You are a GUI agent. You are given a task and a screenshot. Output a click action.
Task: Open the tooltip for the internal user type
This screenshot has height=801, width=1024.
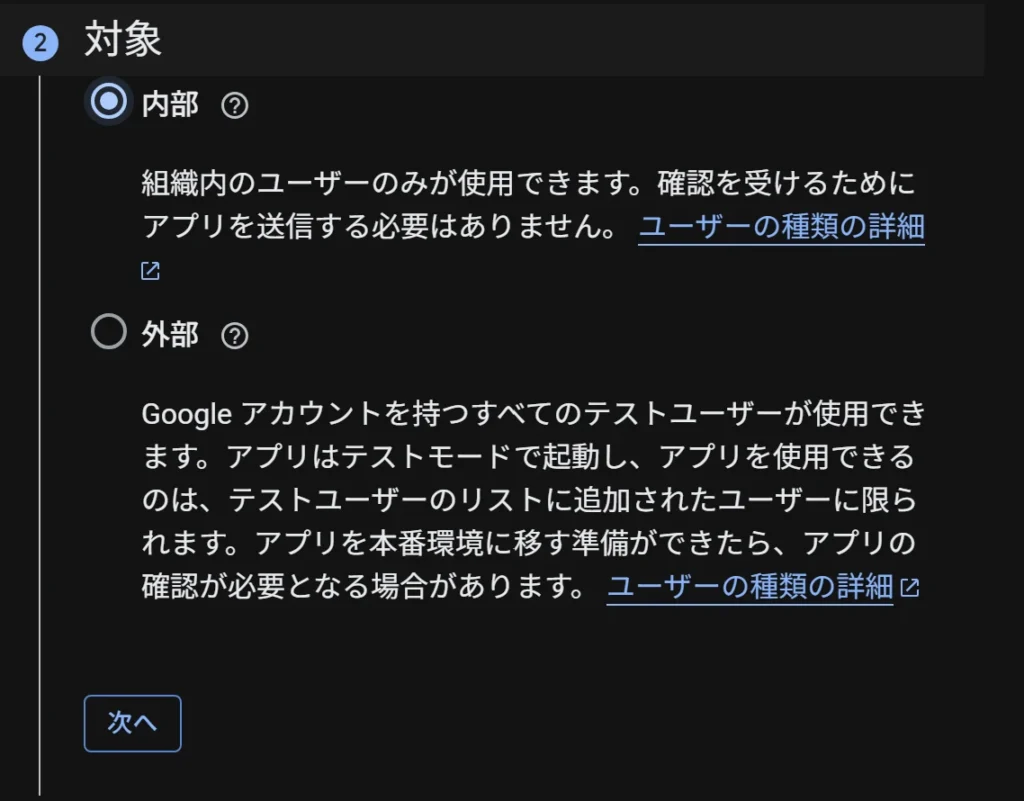coord(235,104)
